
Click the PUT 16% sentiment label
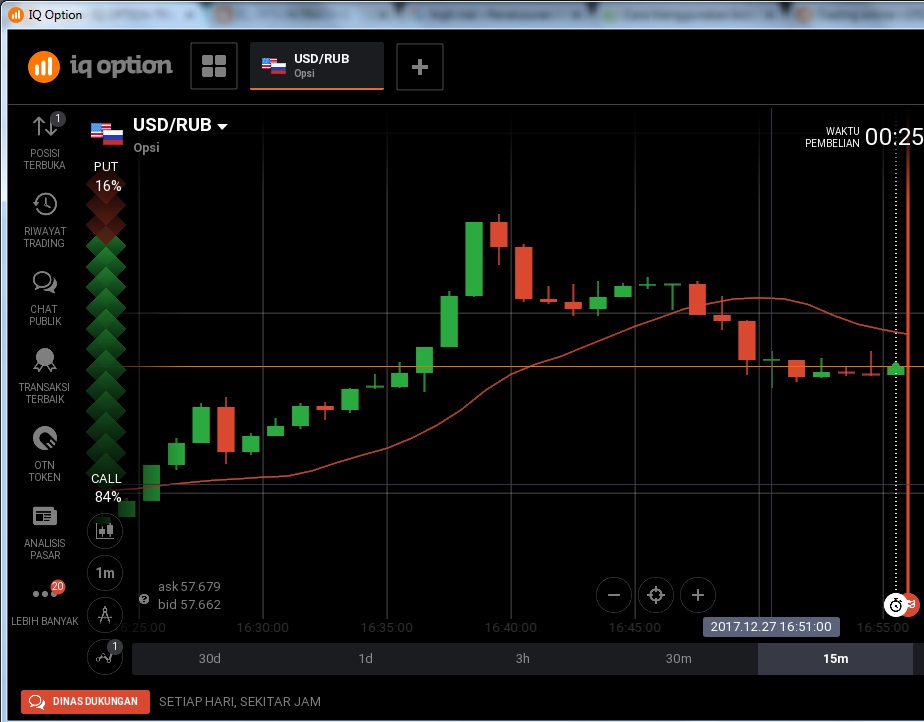107,176
